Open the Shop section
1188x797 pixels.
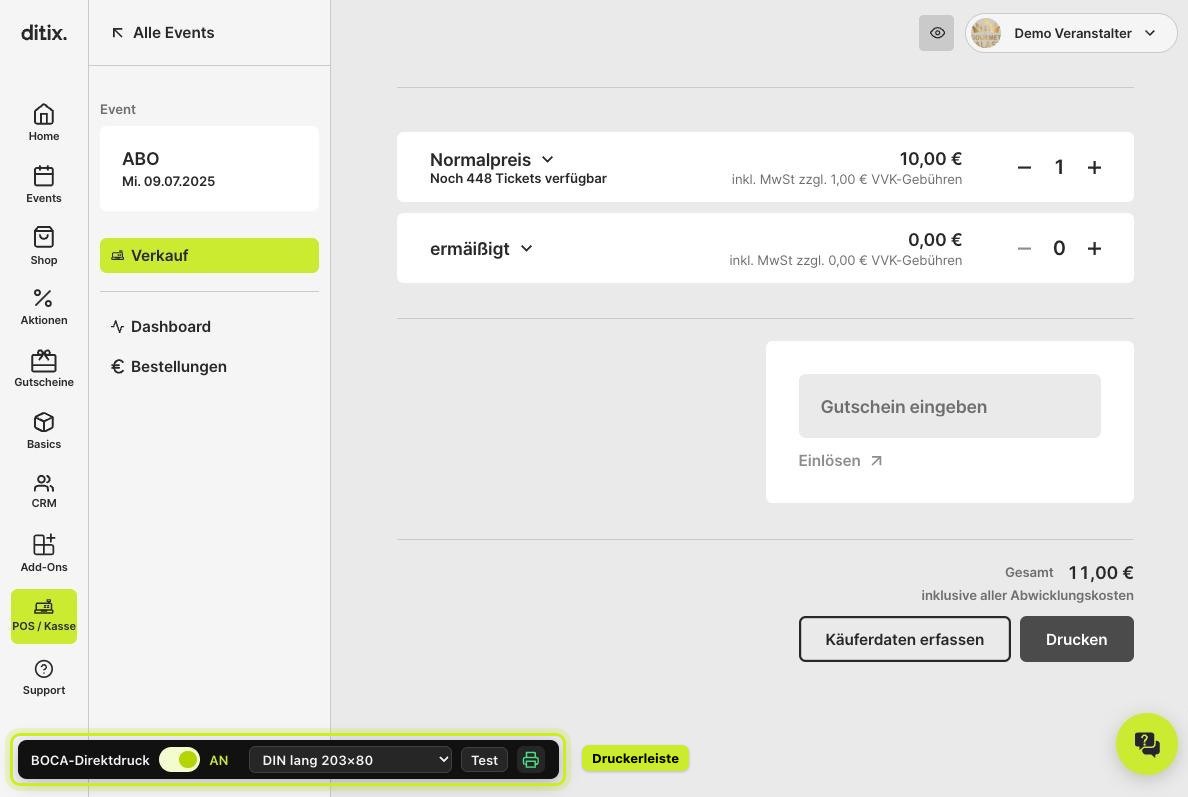tap(44, 246)
